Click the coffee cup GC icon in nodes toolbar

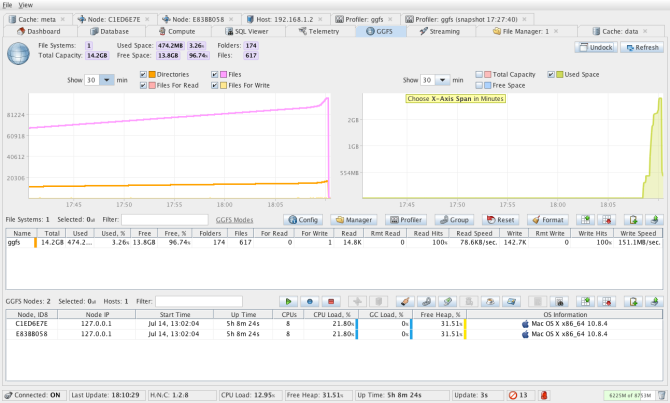(x=490, y=301)
